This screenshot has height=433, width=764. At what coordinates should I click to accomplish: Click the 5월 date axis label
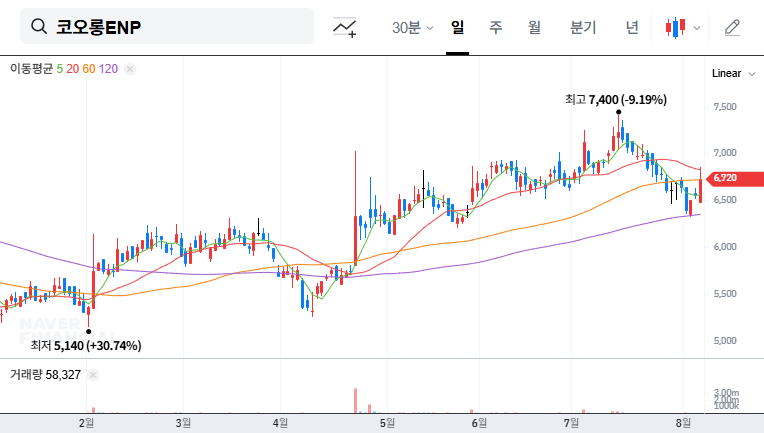(387, 423)
